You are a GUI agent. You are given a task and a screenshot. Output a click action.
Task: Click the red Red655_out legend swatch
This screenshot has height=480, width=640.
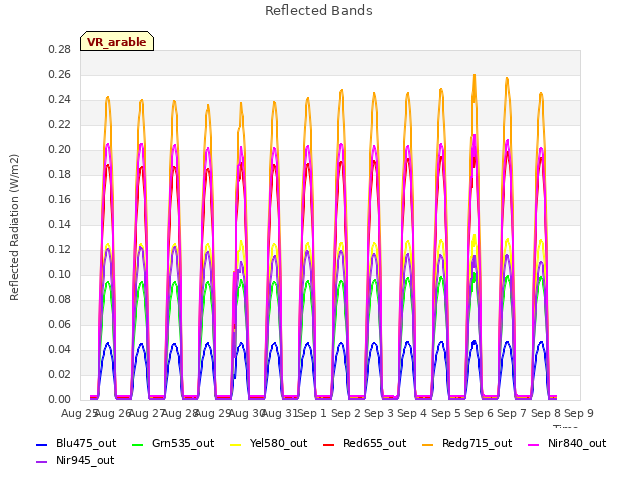click(329, 444)
